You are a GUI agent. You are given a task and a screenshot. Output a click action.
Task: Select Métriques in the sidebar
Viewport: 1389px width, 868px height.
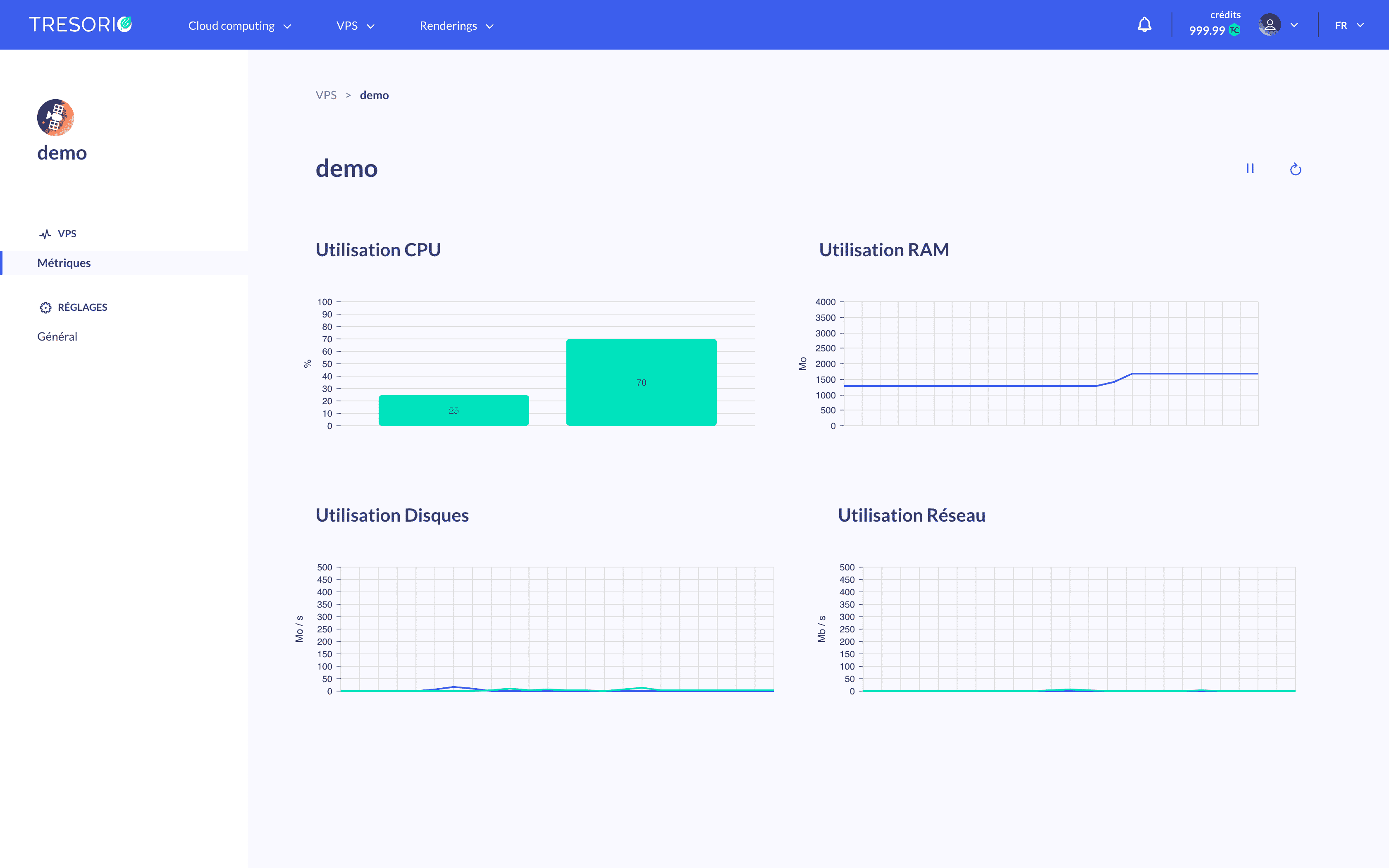tap(124, 263)
